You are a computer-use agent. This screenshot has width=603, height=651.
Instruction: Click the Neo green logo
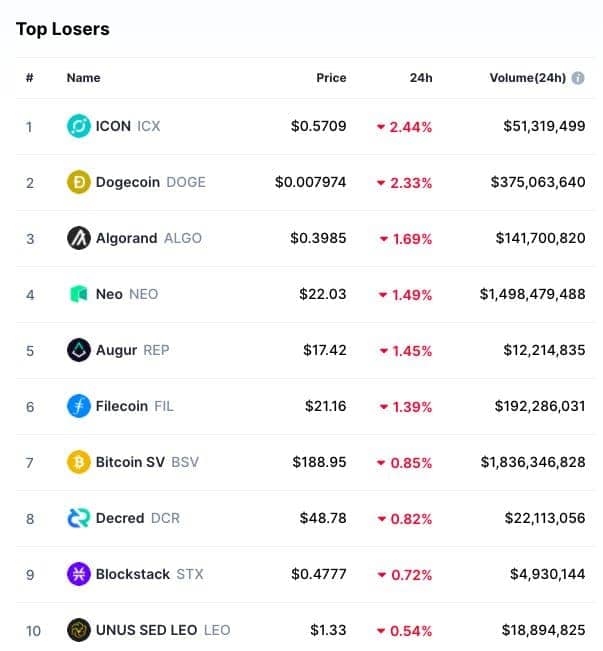pos(78,294)
